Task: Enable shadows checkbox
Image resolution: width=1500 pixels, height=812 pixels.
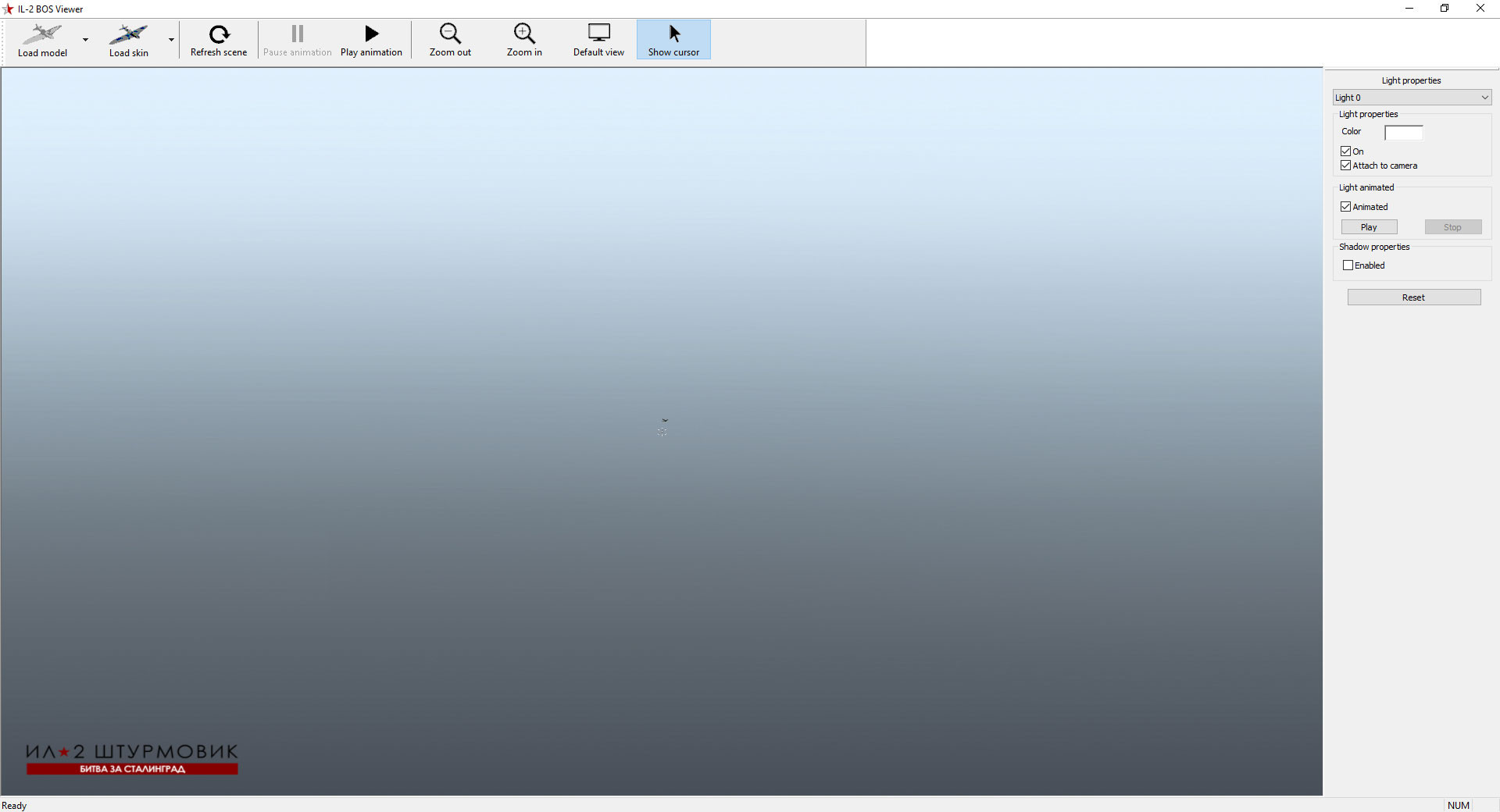Action: pyautogui.click(x=1348, y=265)
